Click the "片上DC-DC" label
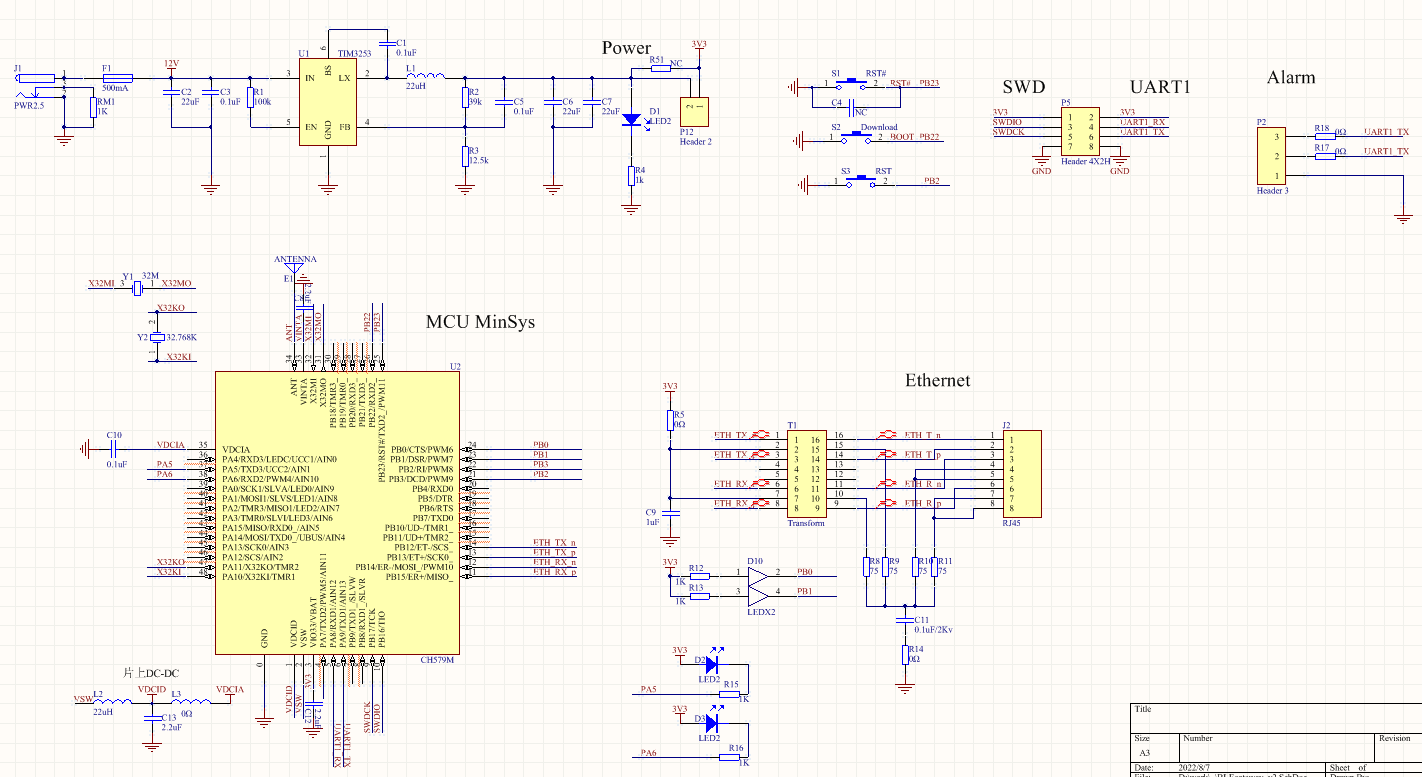This screenshot has width=1422, height=777. [x=150, y=673]
